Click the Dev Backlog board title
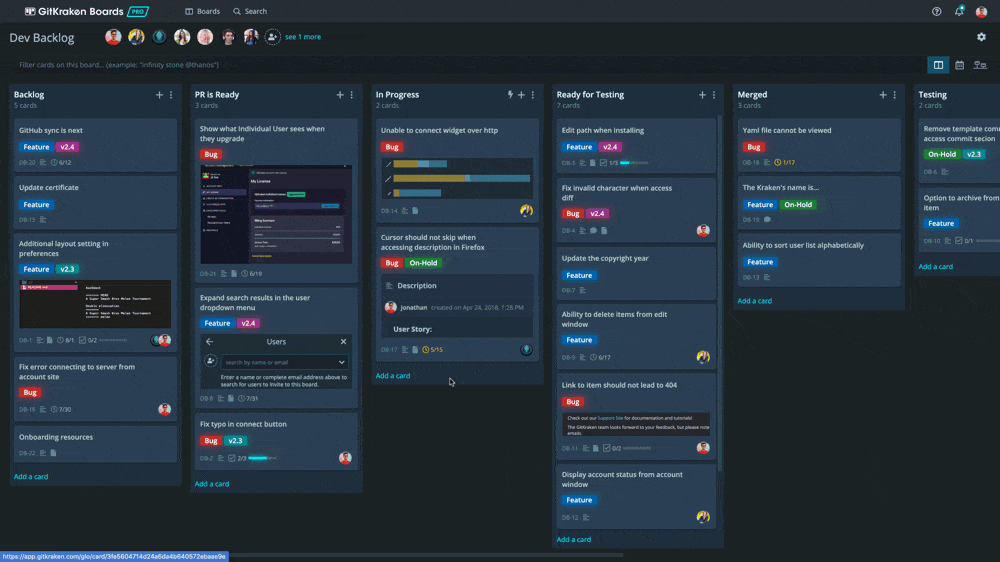1000x562 pixels. pyautogui.click(x=41, y=38)
